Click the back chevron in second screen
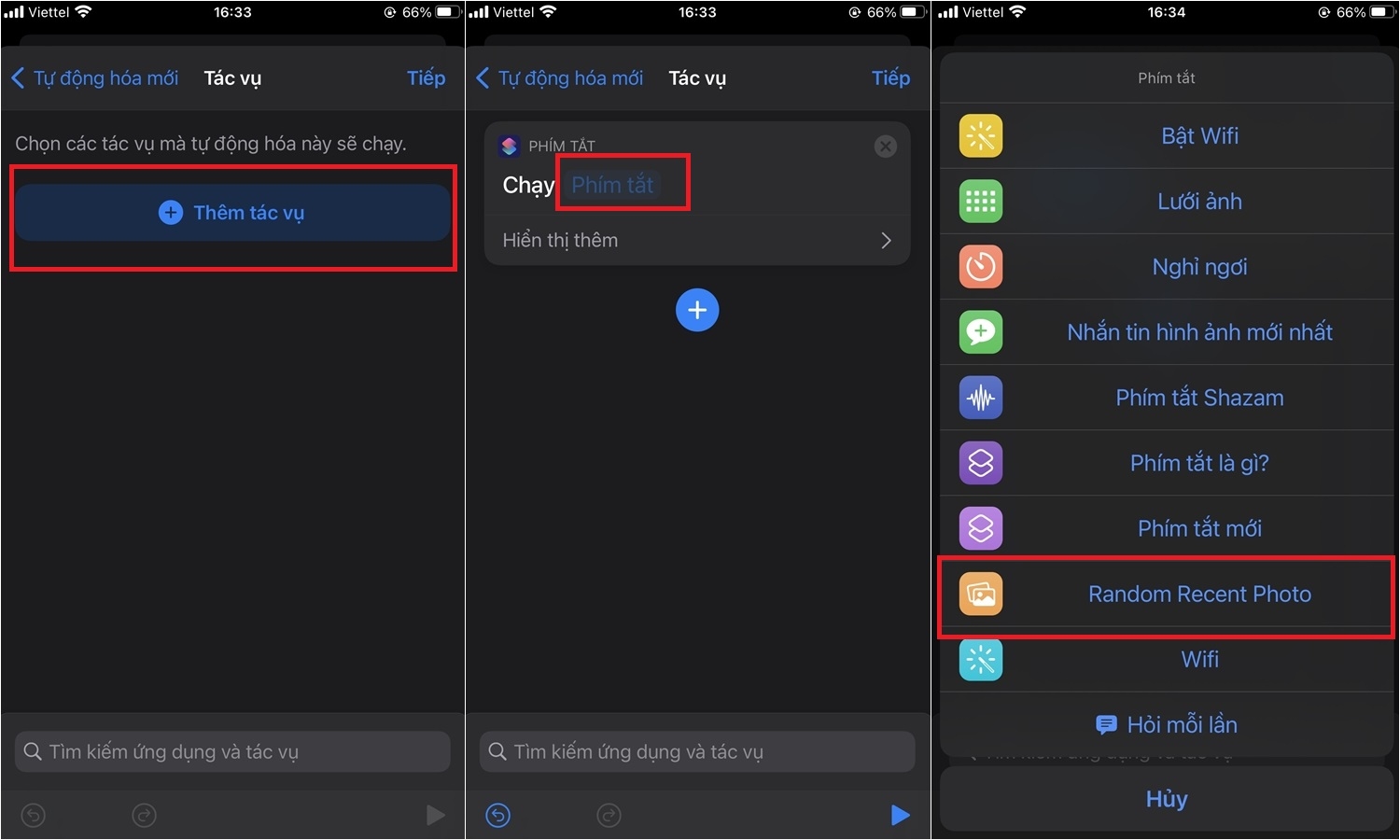This screenshot has height=840, width=1400. [x=483, y=78]
